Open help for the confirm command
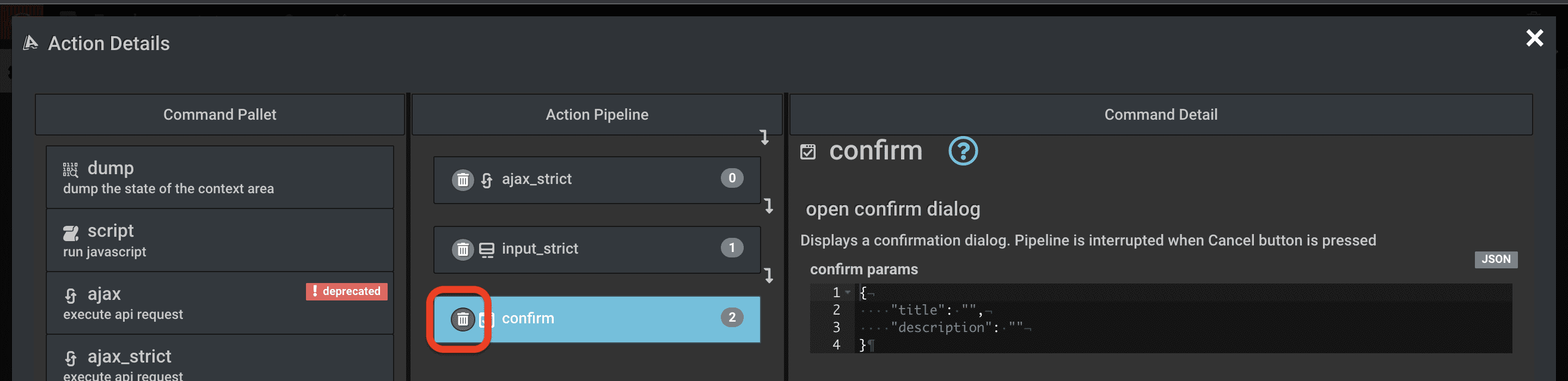1568x381 pixels. (963, 151)
